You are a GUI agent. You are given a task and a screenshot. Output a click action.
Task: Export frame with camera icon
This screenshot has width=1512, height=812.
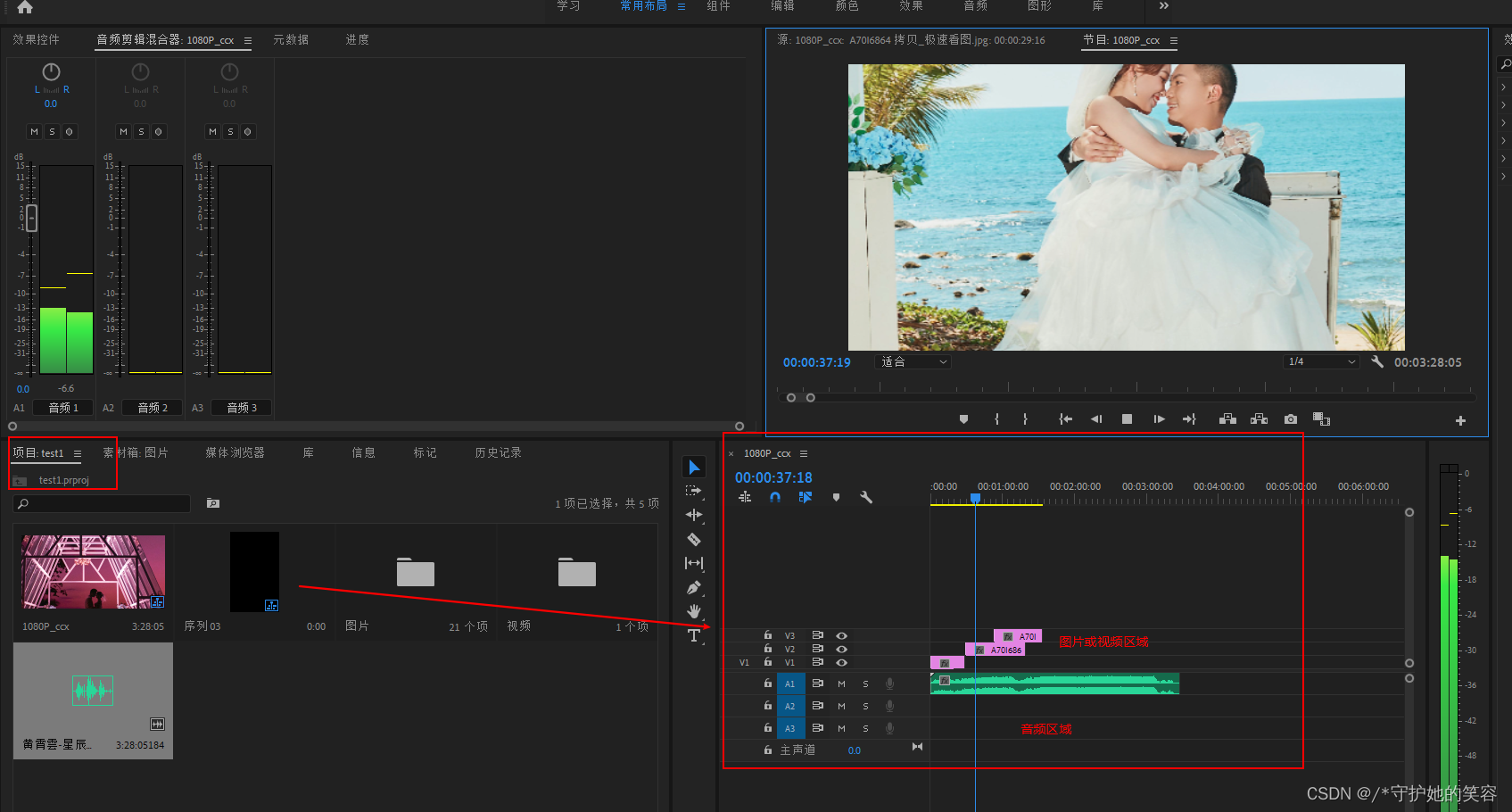pyautogui.click(x=1290, y=419)
